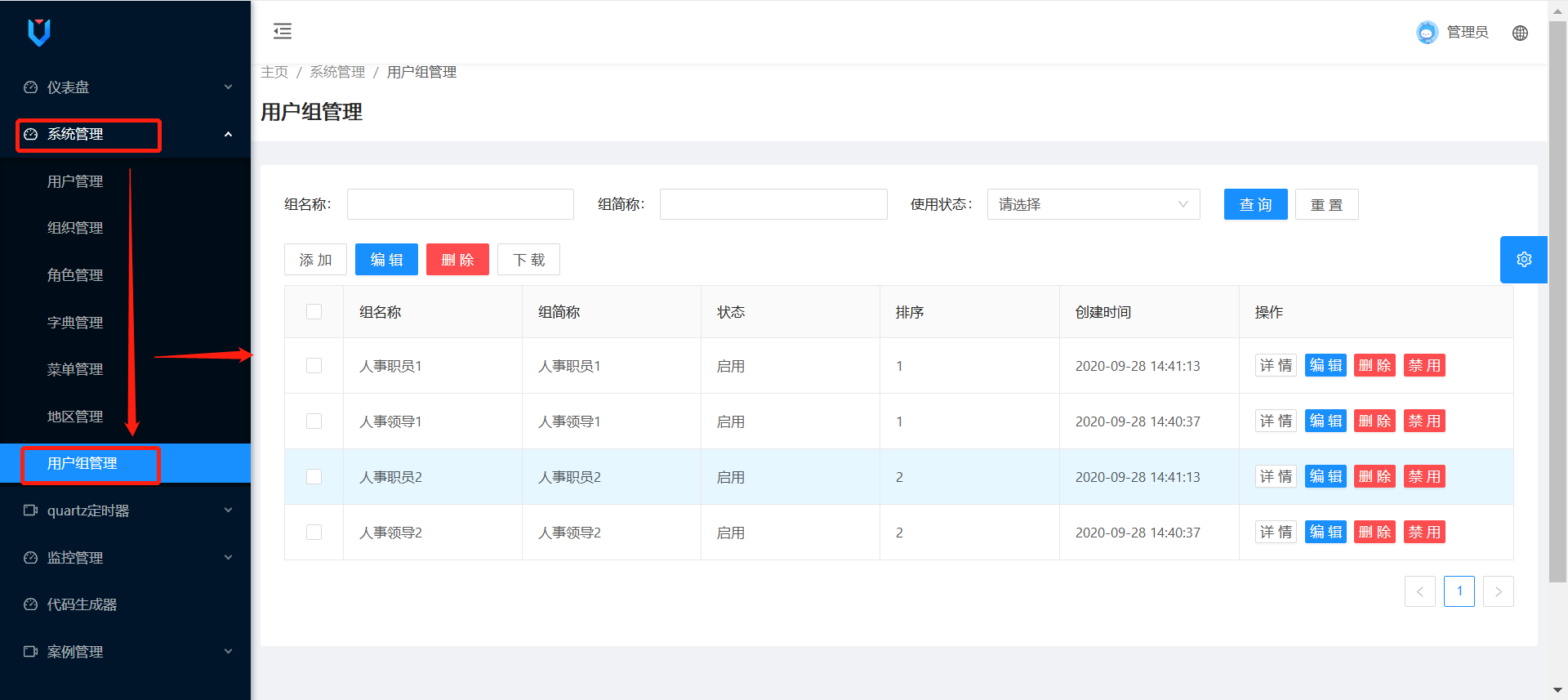Screen dimensions: 1568x700
Task: Delete the 人事领导2 row
Action: tap(1374, 532)
